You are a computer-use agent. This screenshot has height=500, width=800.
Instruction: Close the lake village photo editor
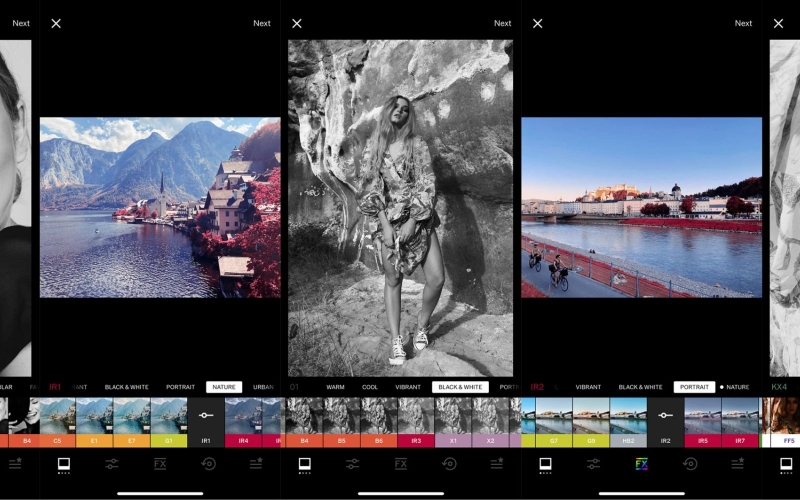[56, 23]
